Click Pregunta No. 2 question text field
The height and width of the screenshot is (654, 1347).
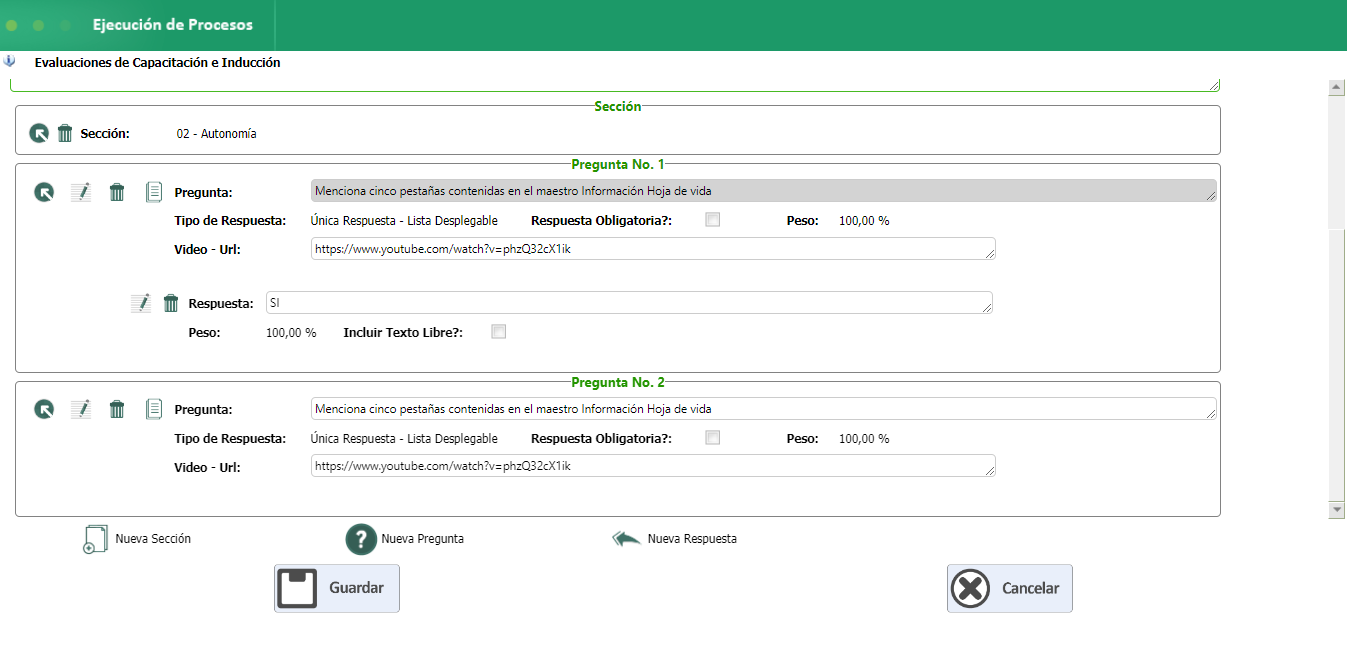pyautogui.click(x=764, y=409)
